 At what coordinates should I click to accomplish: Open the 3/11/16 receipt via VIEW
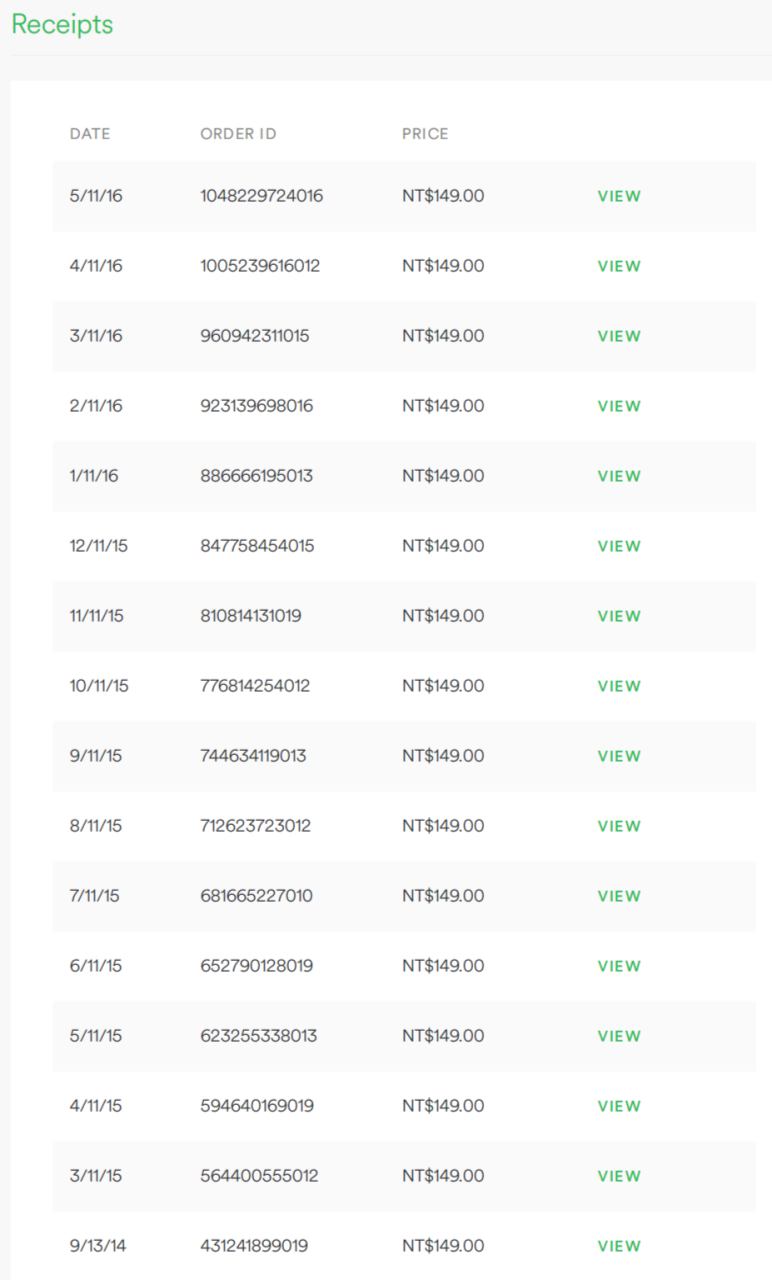coord(619,336)
